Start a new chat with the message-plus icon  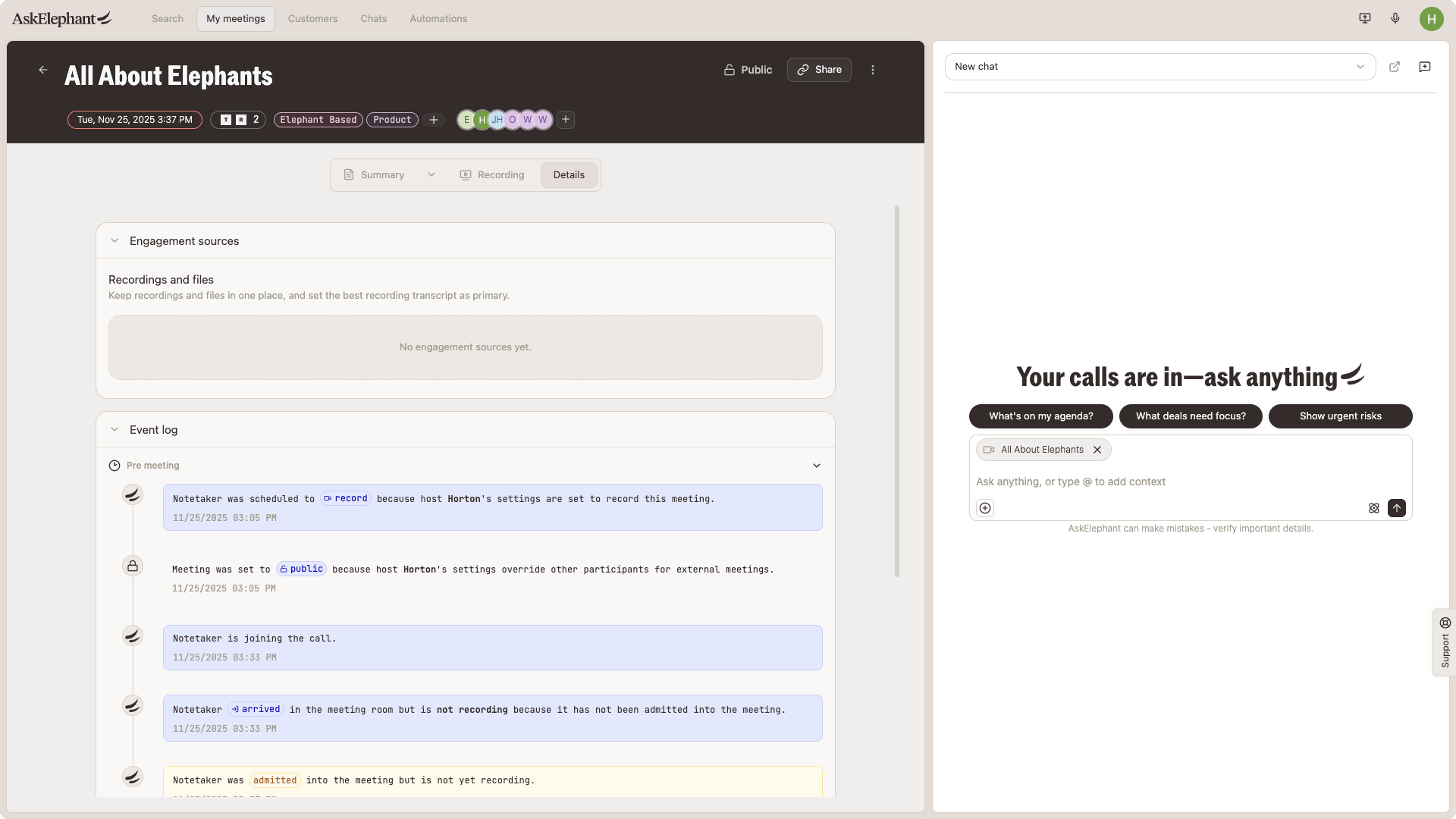pyautogui.click(x=1425, y=67)
